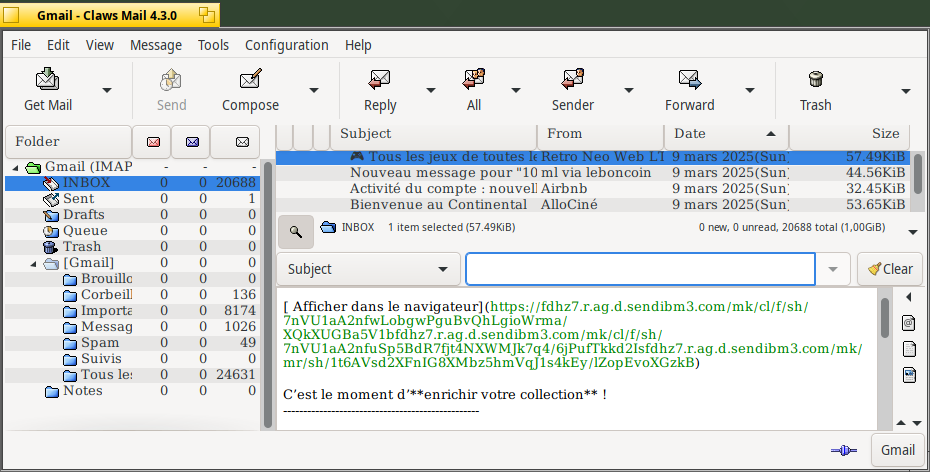Open the AlloCiné 'Bienvenue au Continental' email
Viewport: 930px width, 472px height.
point(593,205)
